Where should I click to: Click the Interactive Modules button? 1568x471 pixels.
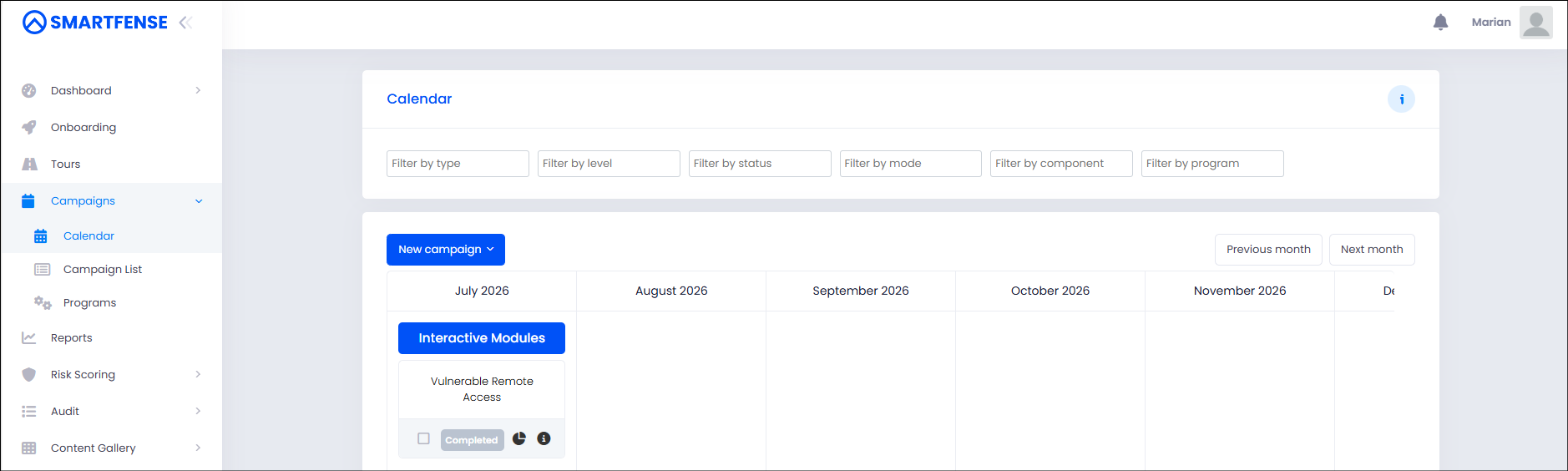(482, 338)
